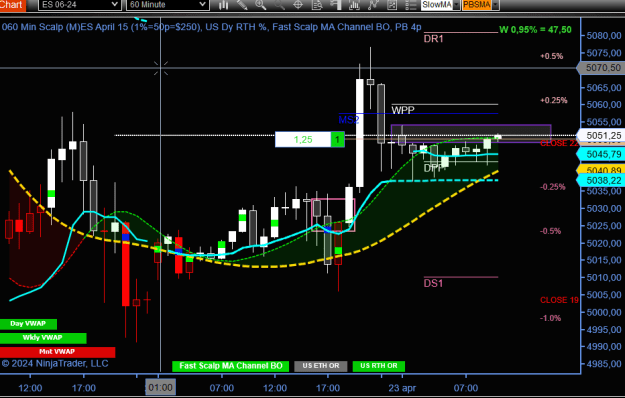Click the yellow 5040,89 price marker
Image resolution: width=625 pixels, height=398 pixels.
(x=602, y=170)
